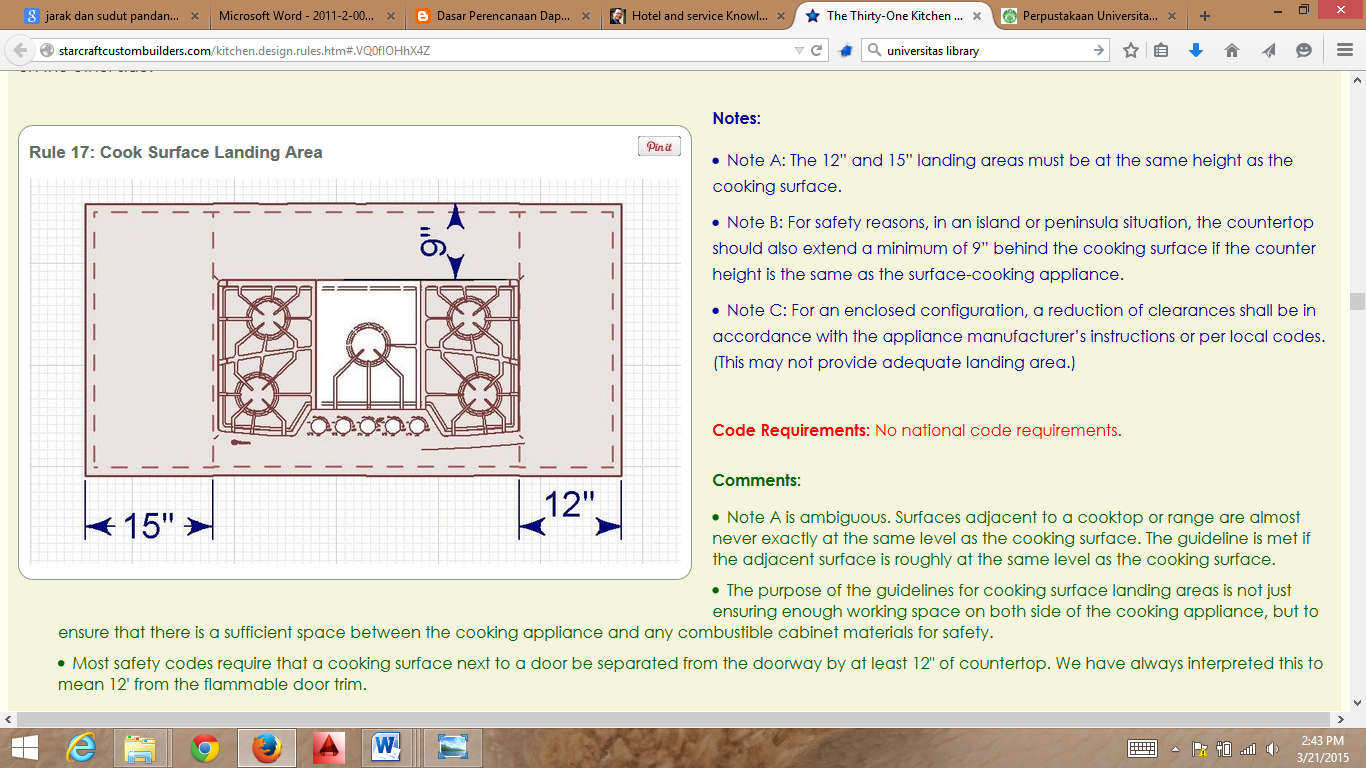The height and width of the screenshot is (768, 1366).
Task: Launch Internet Explorer from taskbar
Action: 80,748
